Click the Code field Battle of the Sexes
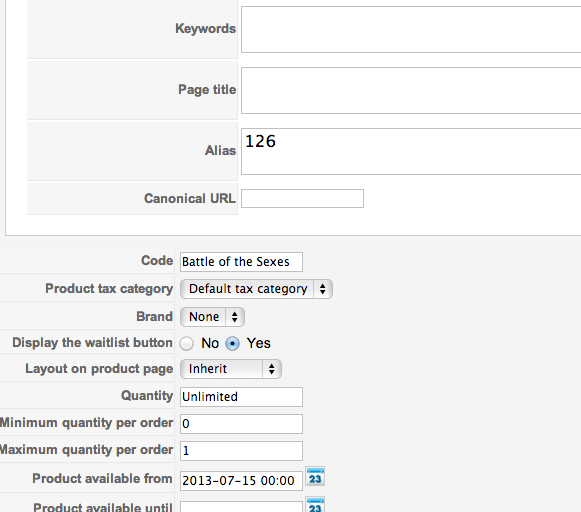 (x=241, y=262)
